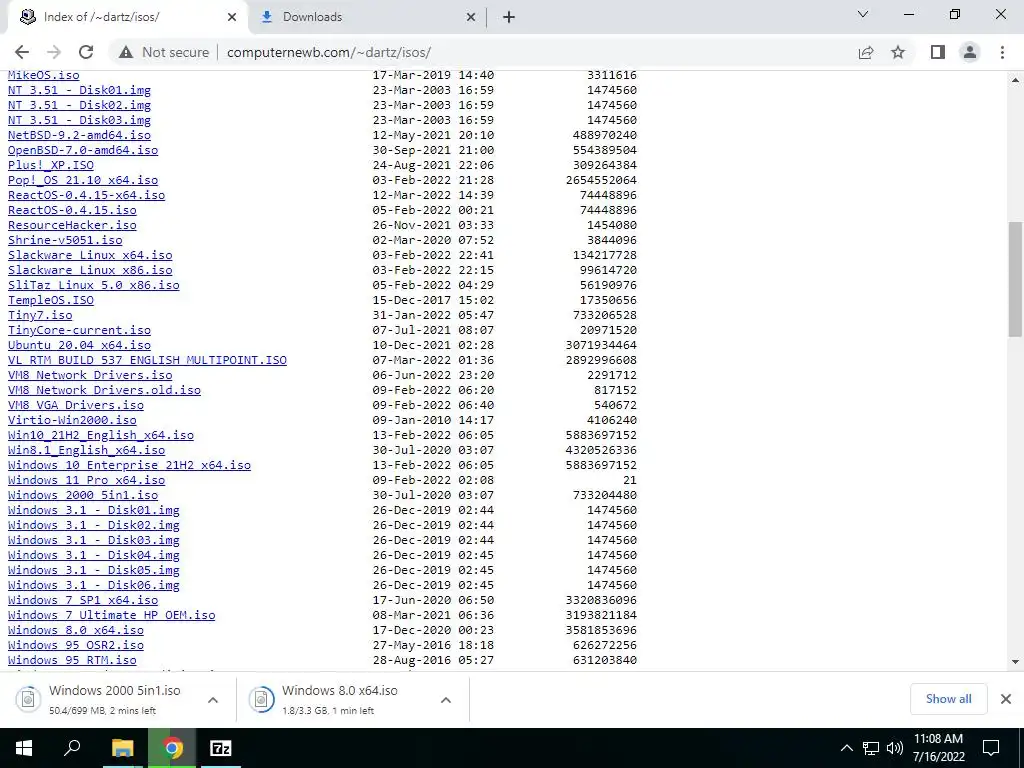Click the volume speaker tray icon
Screen dimensions: 1024x768
tap(895, 748)
